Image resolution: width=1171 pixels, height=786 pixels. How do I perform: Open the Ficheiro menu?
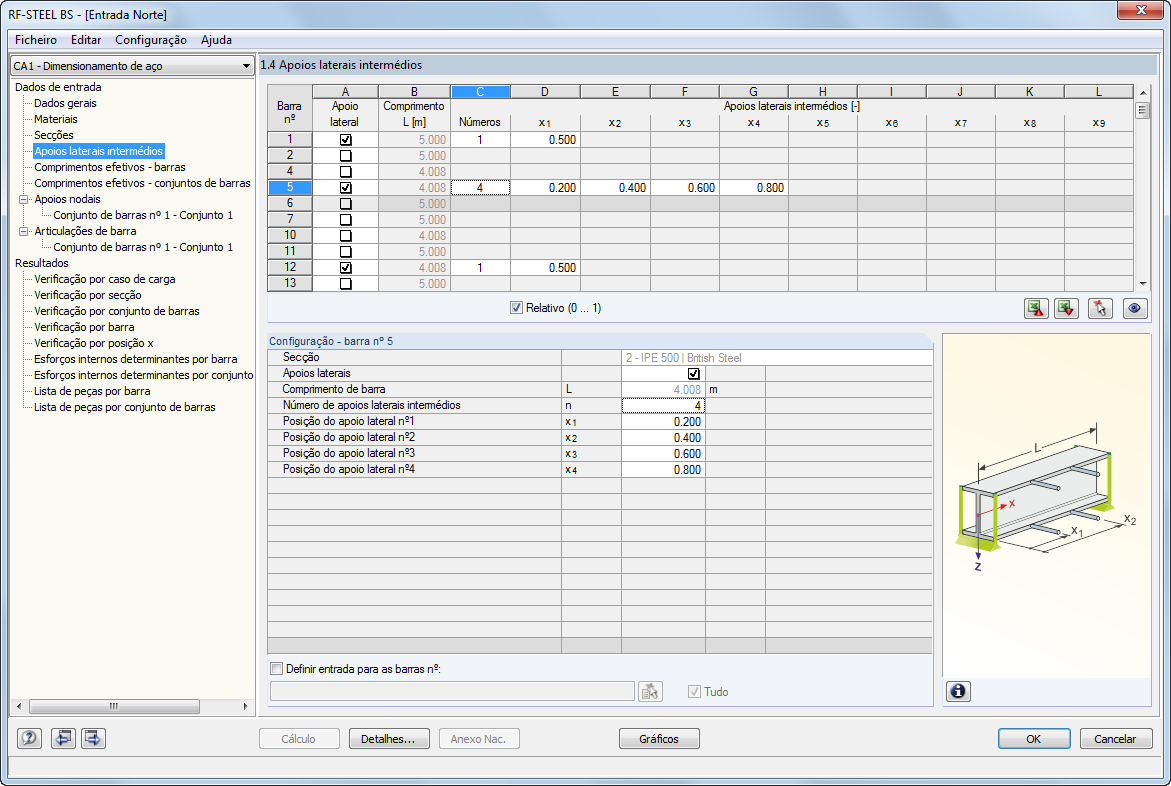click(36, 40)
